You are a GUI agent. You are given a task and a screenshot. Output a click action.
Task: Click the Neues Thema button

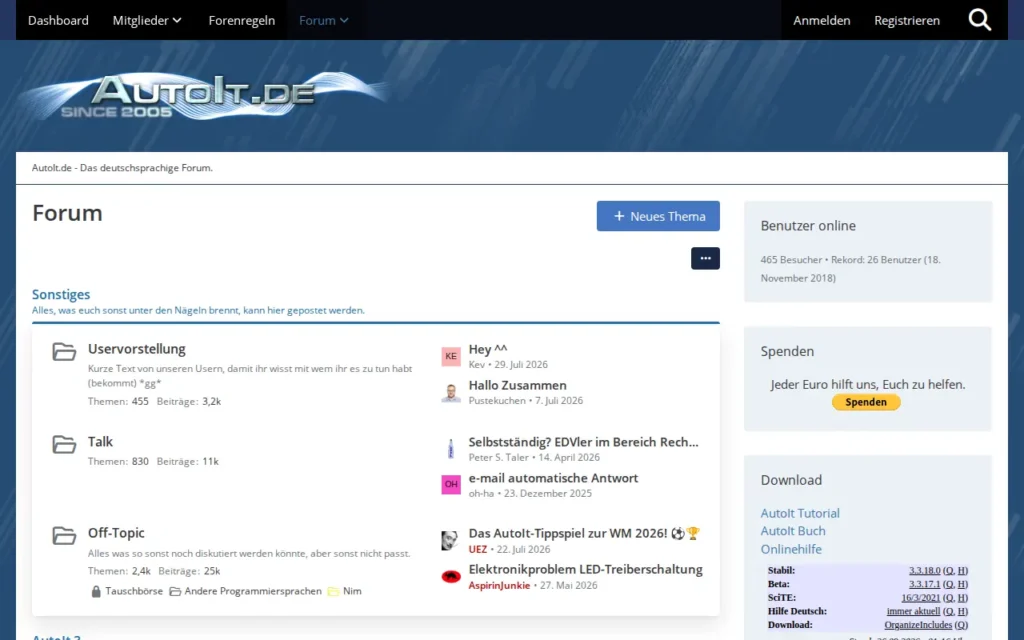[658, 216]
